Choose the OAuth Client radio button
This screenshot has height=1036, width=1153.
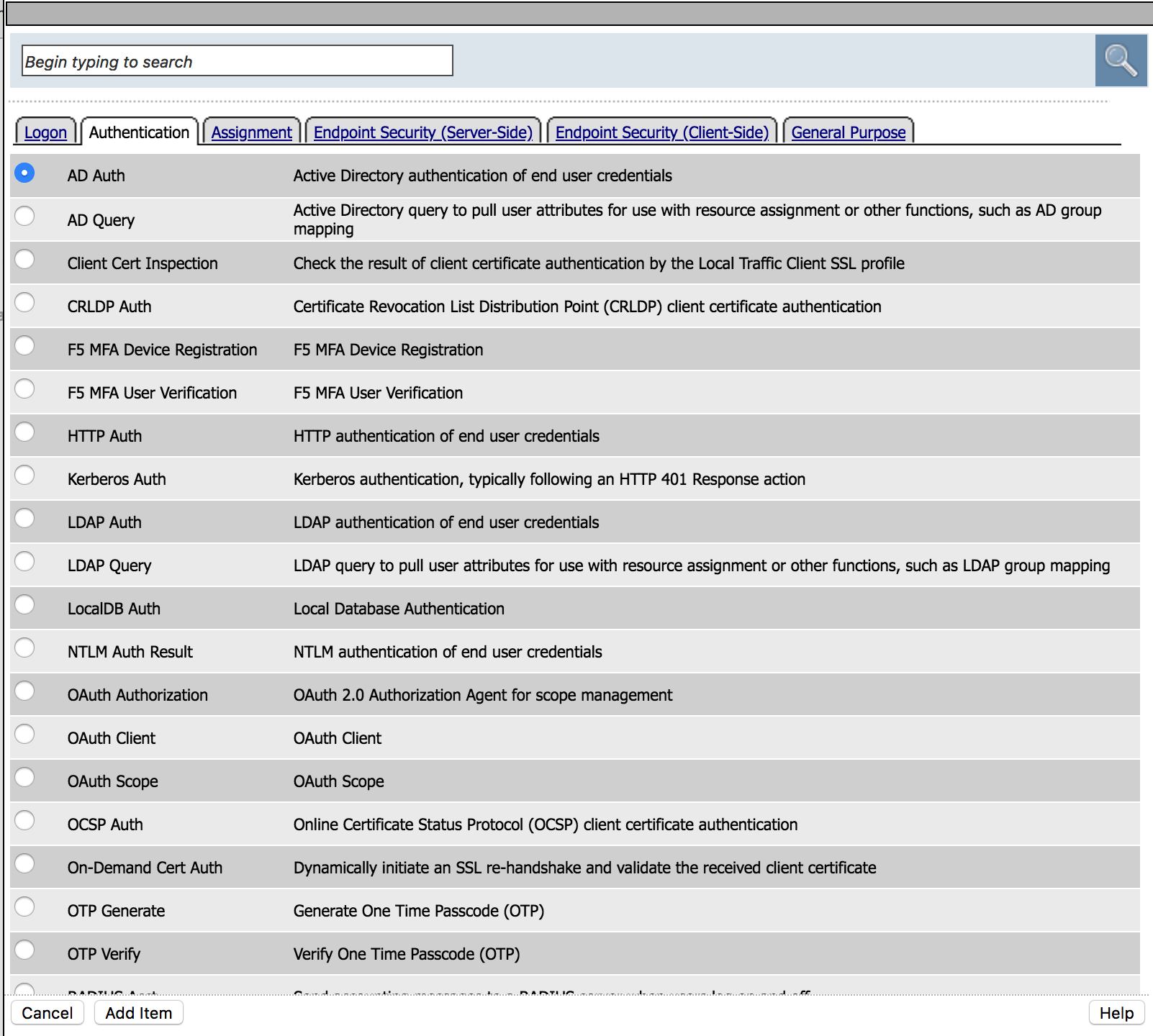pos(24,734)
